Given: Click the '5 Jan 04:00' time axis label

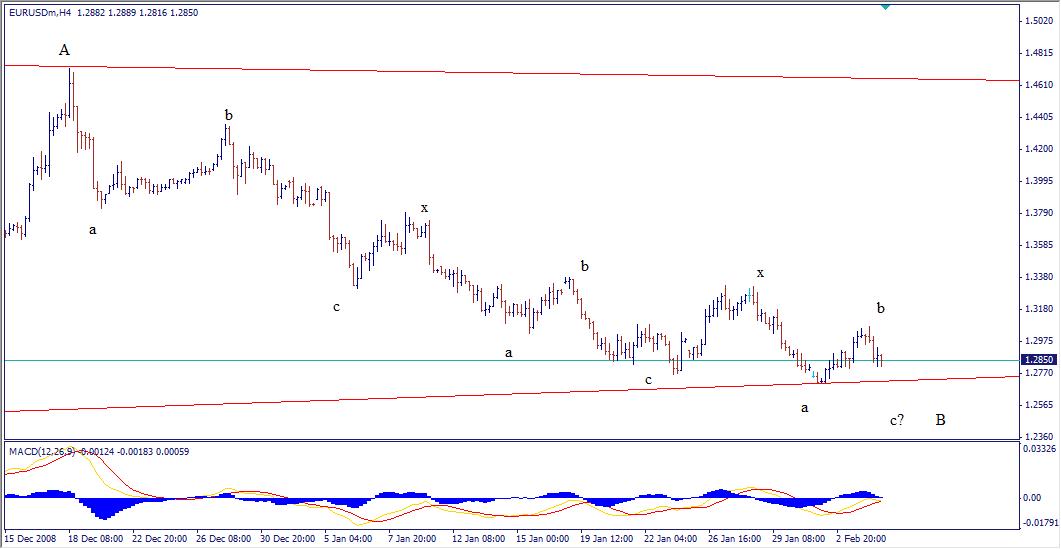Looking at the screenshot, I should 348,539.
